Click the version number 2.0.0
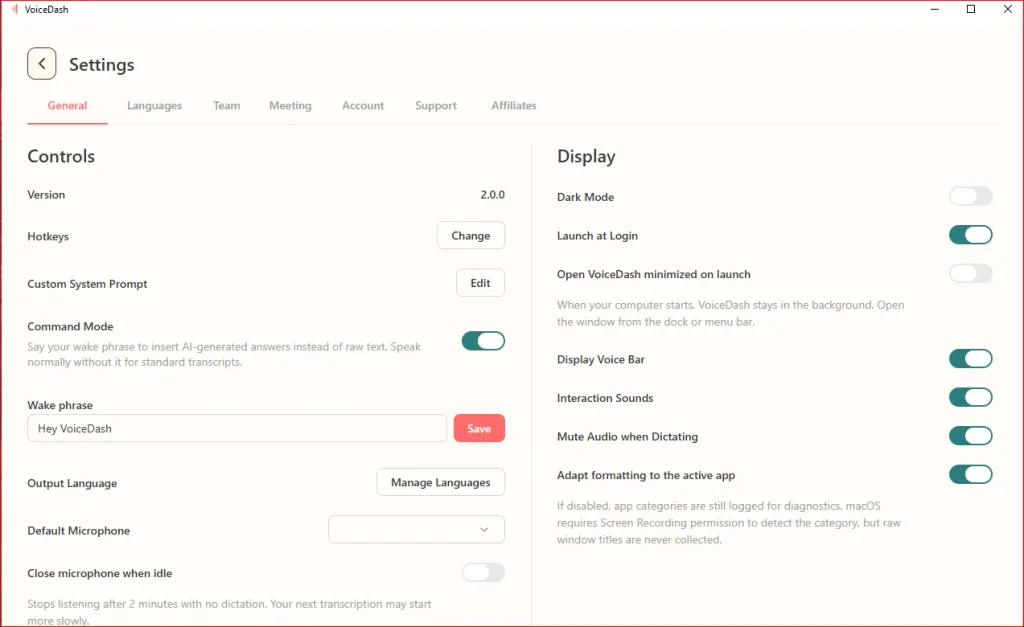 tap(492, 195)
